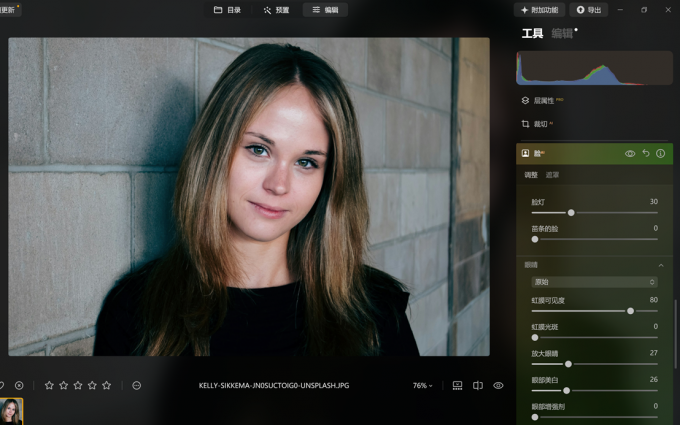
Task: Click the 眼睛 section label
Action: [531, 265]
